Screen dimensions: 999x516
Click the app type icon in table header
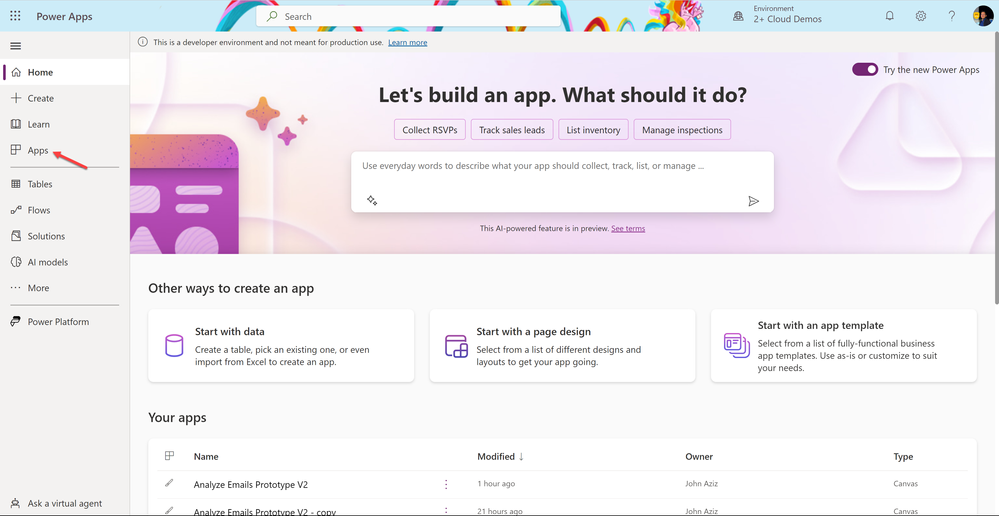point(169,456)
